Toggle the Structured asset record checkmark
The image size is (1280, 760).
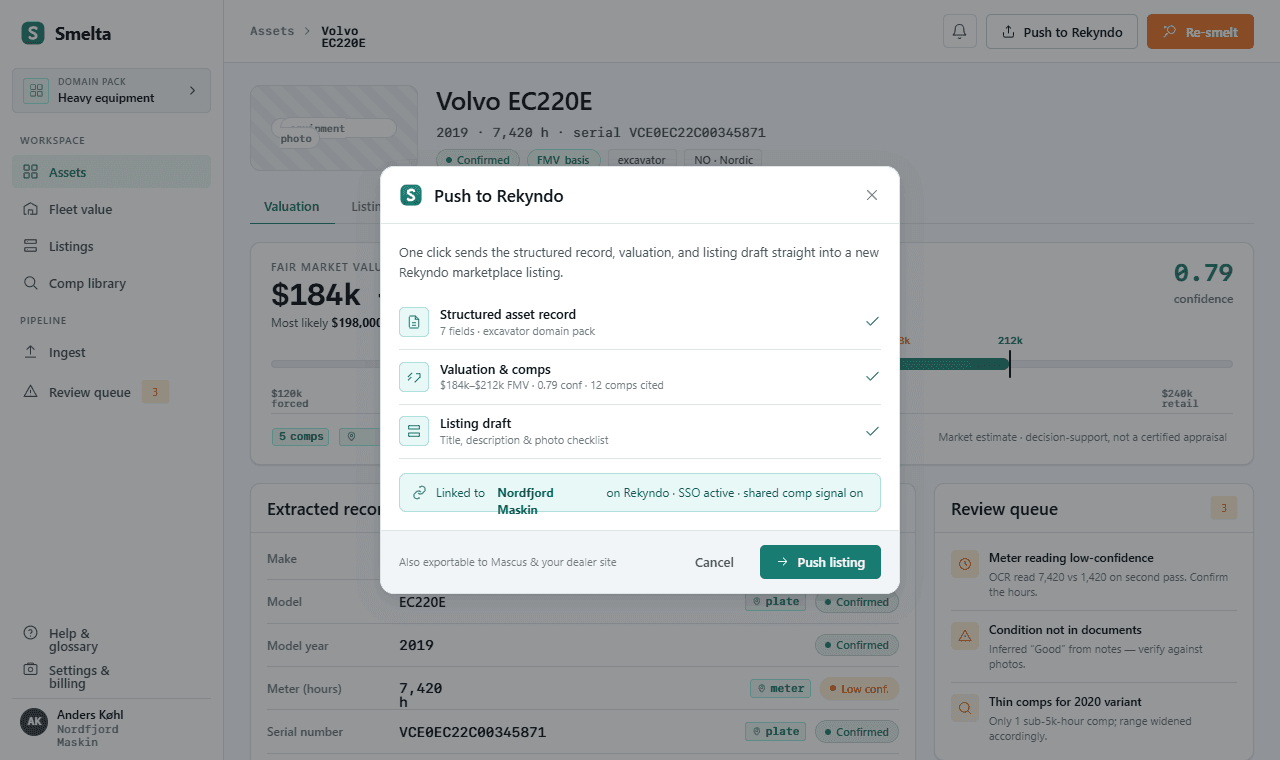point(872,321)
